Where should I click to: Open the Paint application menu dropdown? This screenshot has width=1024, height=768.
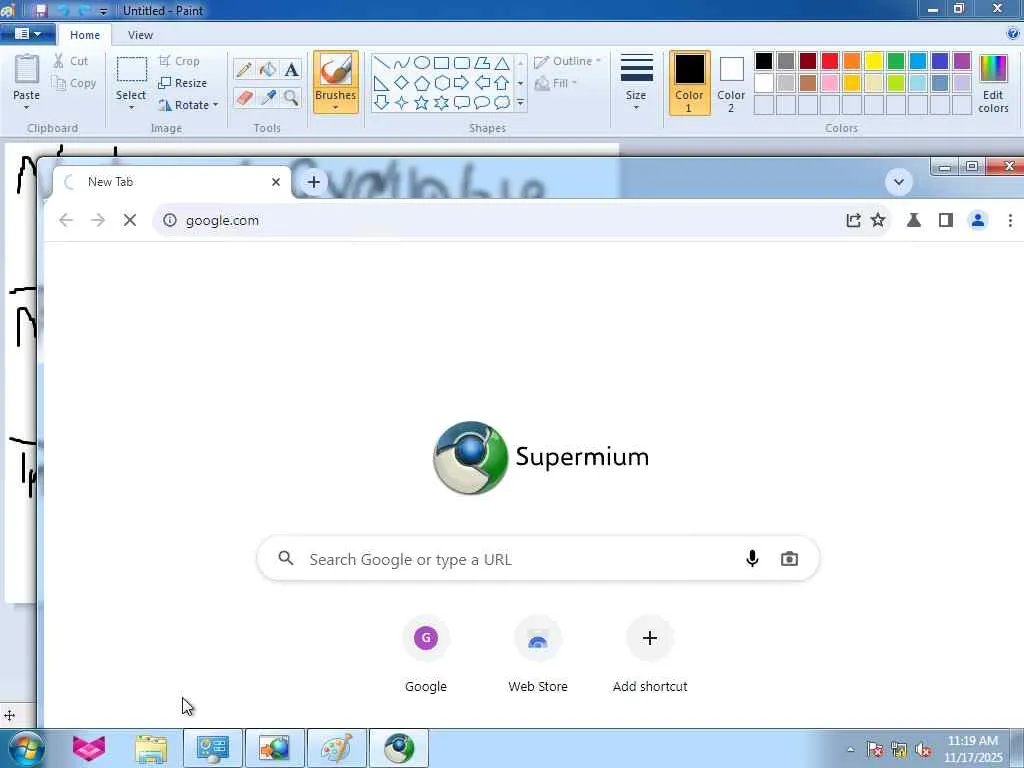pyautogui.click(x=27, y=33)
